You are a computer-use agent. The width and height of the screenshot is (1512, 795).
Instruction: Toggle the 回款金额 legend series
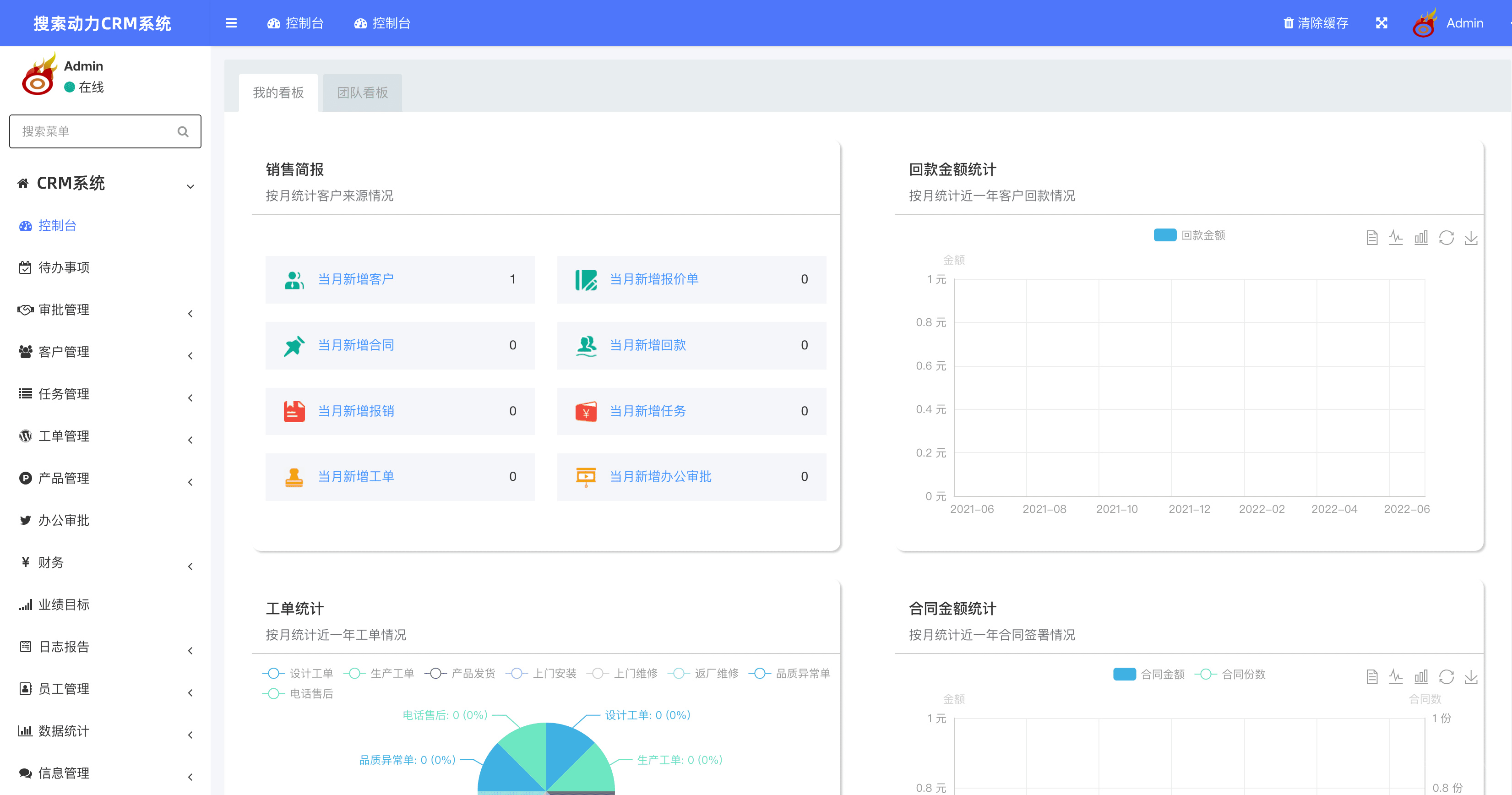tap(1190, 235)
